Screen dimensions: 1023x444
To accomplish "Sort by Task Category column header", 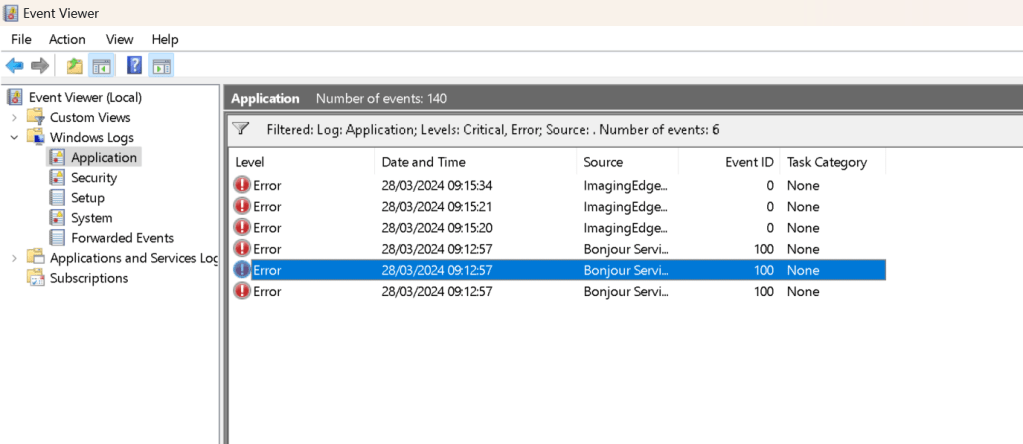I will point(833,162).
